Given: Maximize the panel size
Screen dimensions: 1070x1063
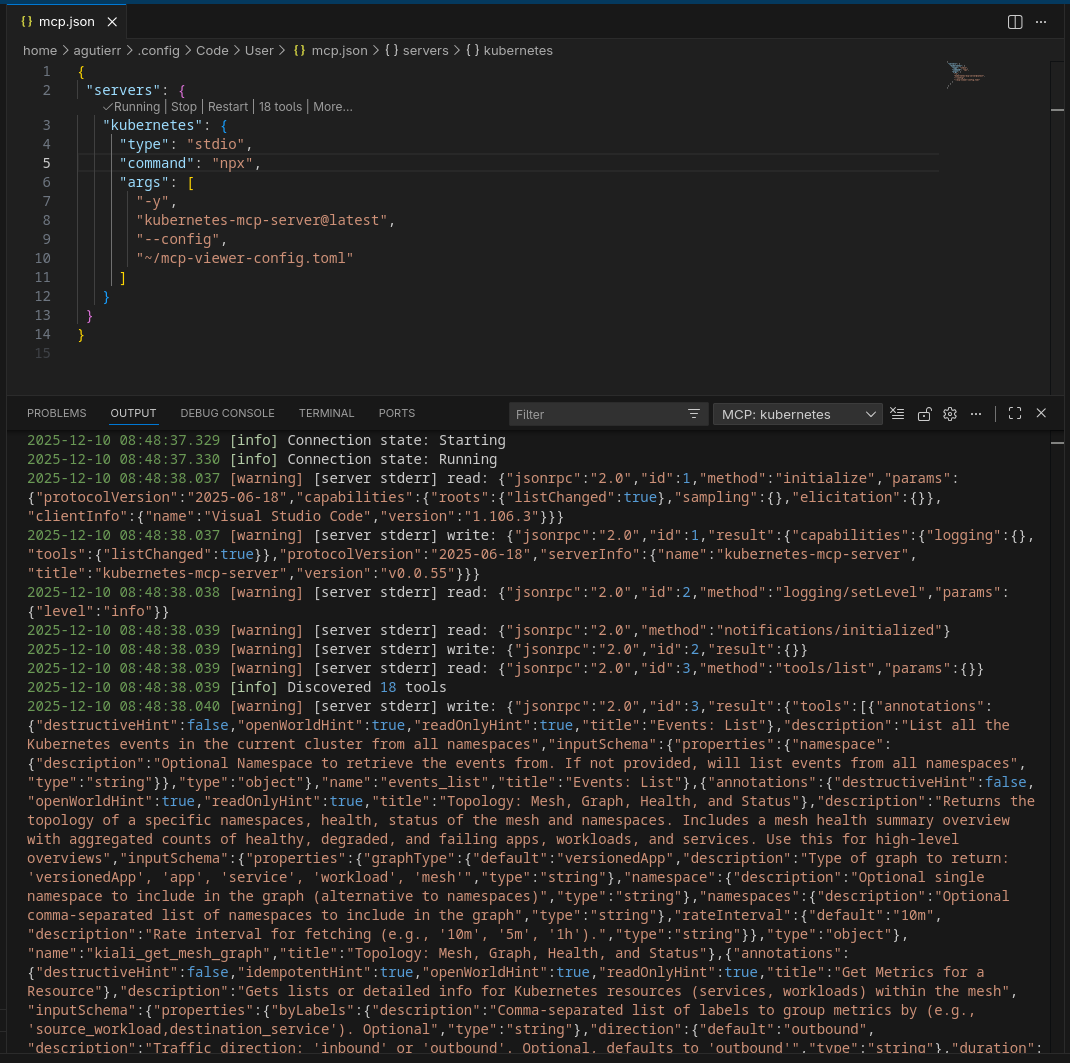Looking at the screenshot, I should coord(1015,413).
